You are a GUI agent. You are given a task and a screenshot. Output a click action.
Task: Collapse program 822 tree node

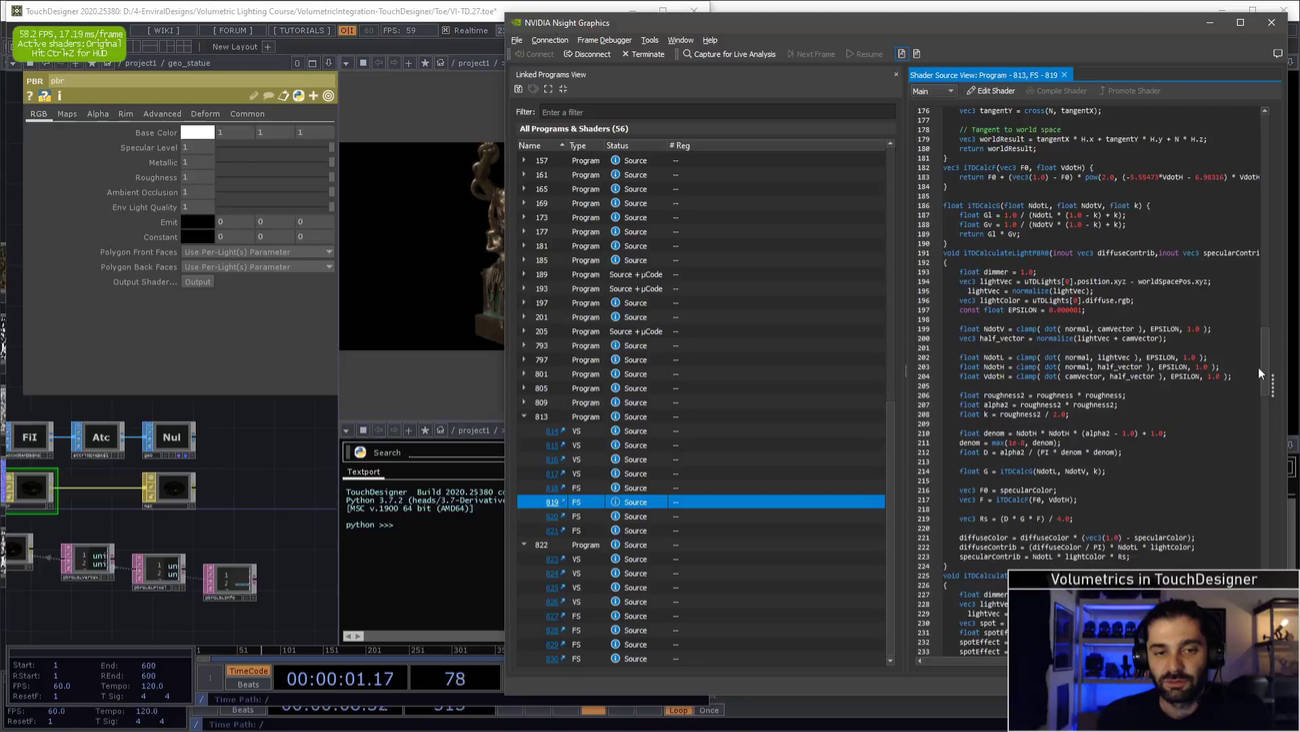click(x=524, y=545)
